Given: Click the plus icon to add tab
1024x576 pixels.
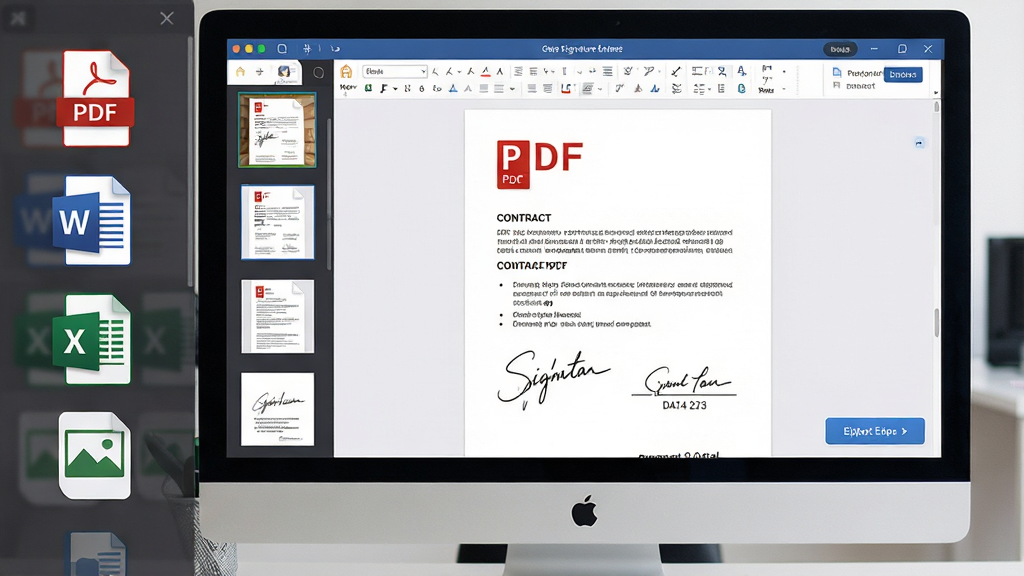Looking at the screenshot, I should point(259,72).
